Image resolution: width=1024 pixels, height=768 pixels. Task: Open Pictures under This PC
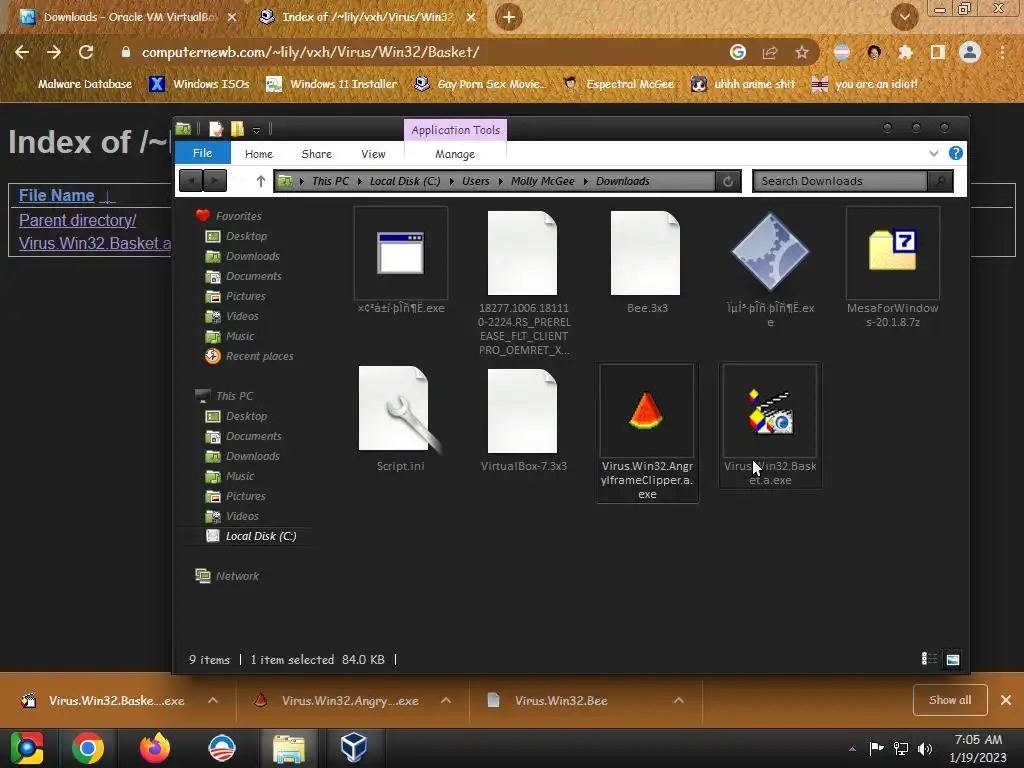236,496
